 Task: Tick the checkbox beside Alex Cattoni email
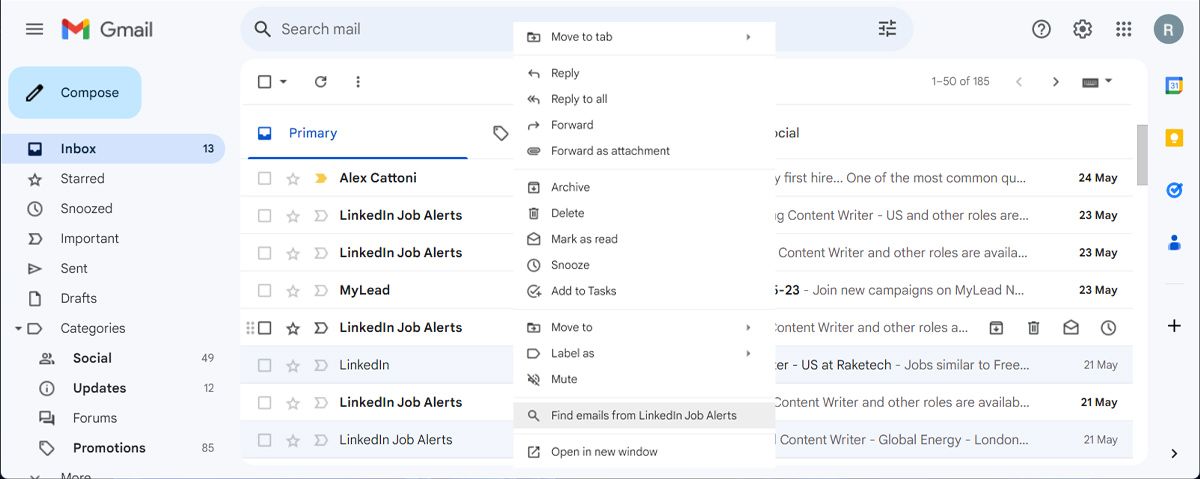pos(265,178)
